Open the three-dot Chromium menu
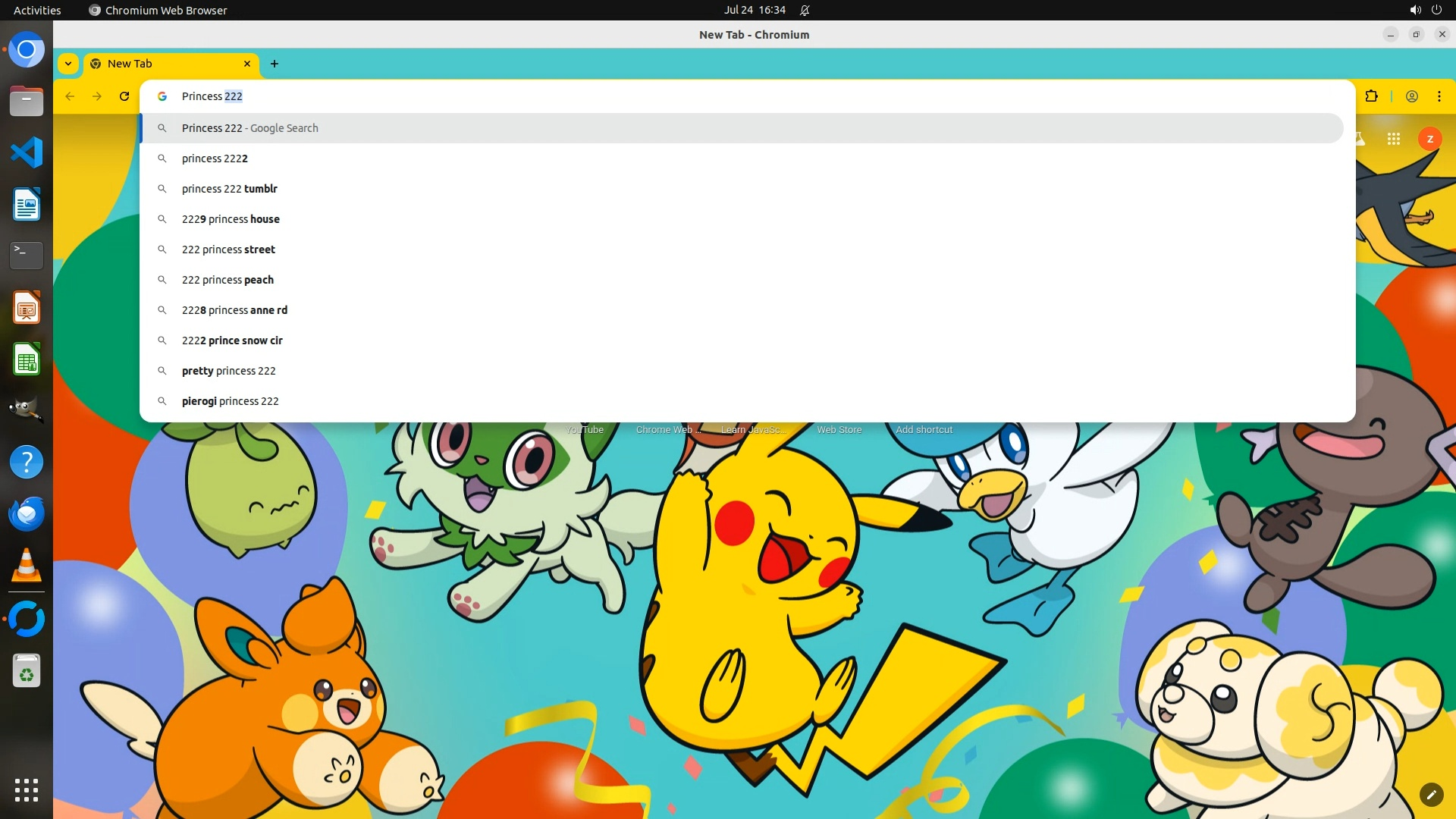 pyautogui.click(x=1439, y=96)
